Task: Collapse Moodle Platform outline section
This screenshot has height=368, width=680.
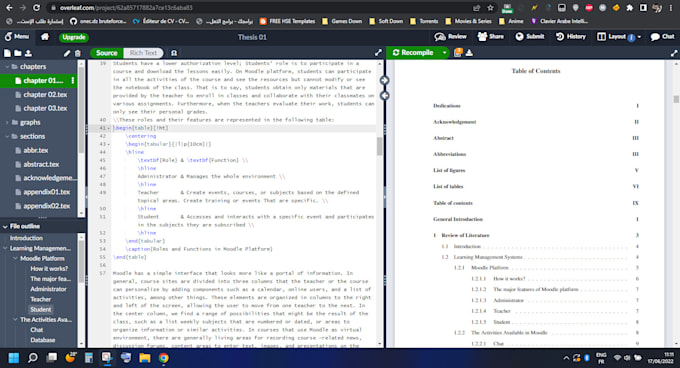Action: pyautogui.click(x=15, y=259)
